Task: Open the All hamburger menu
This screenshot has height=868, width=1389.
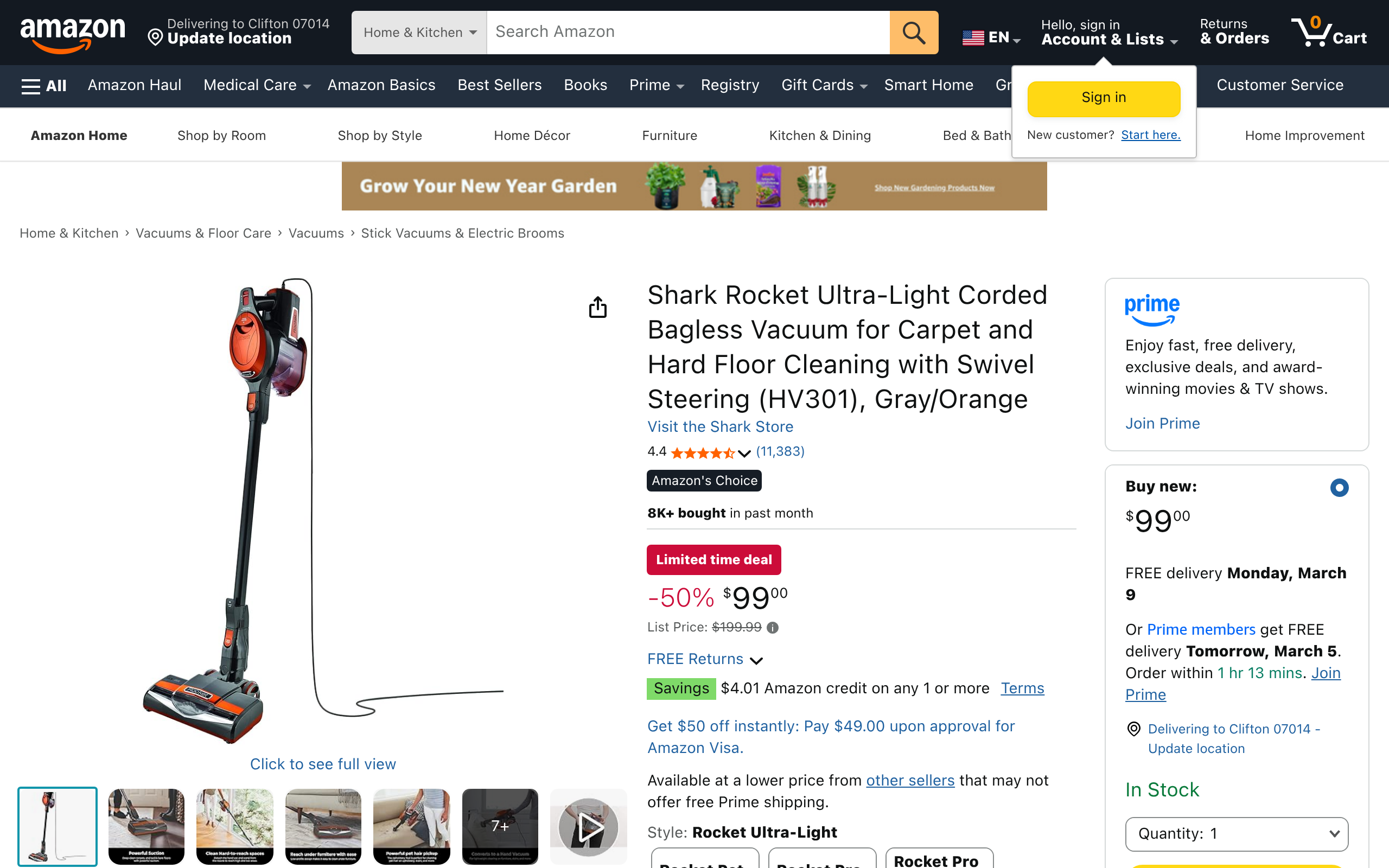Action: pos(43,86)
